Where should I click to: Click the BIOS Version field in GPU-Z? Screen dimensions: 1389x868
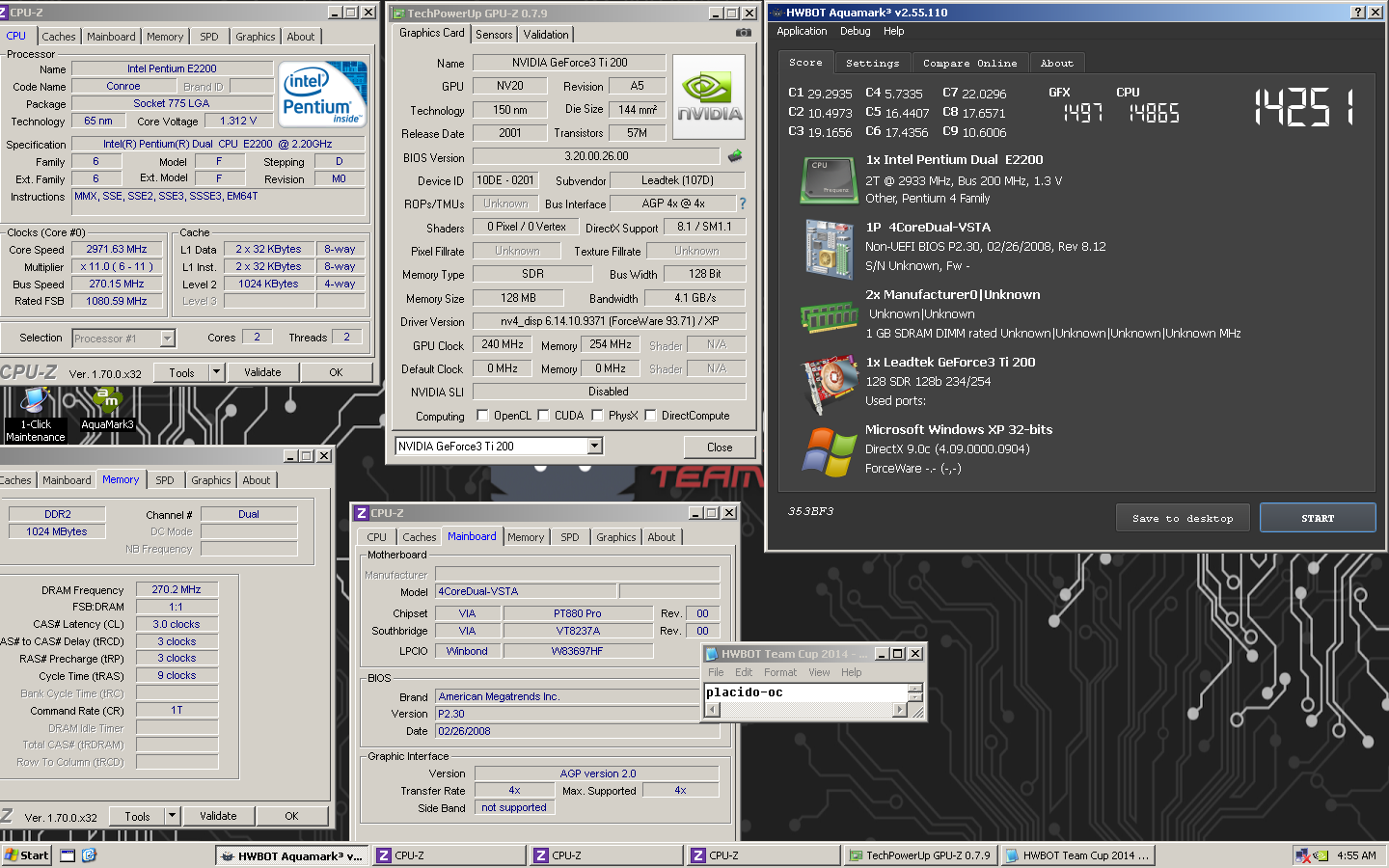[x=596, y=156]
